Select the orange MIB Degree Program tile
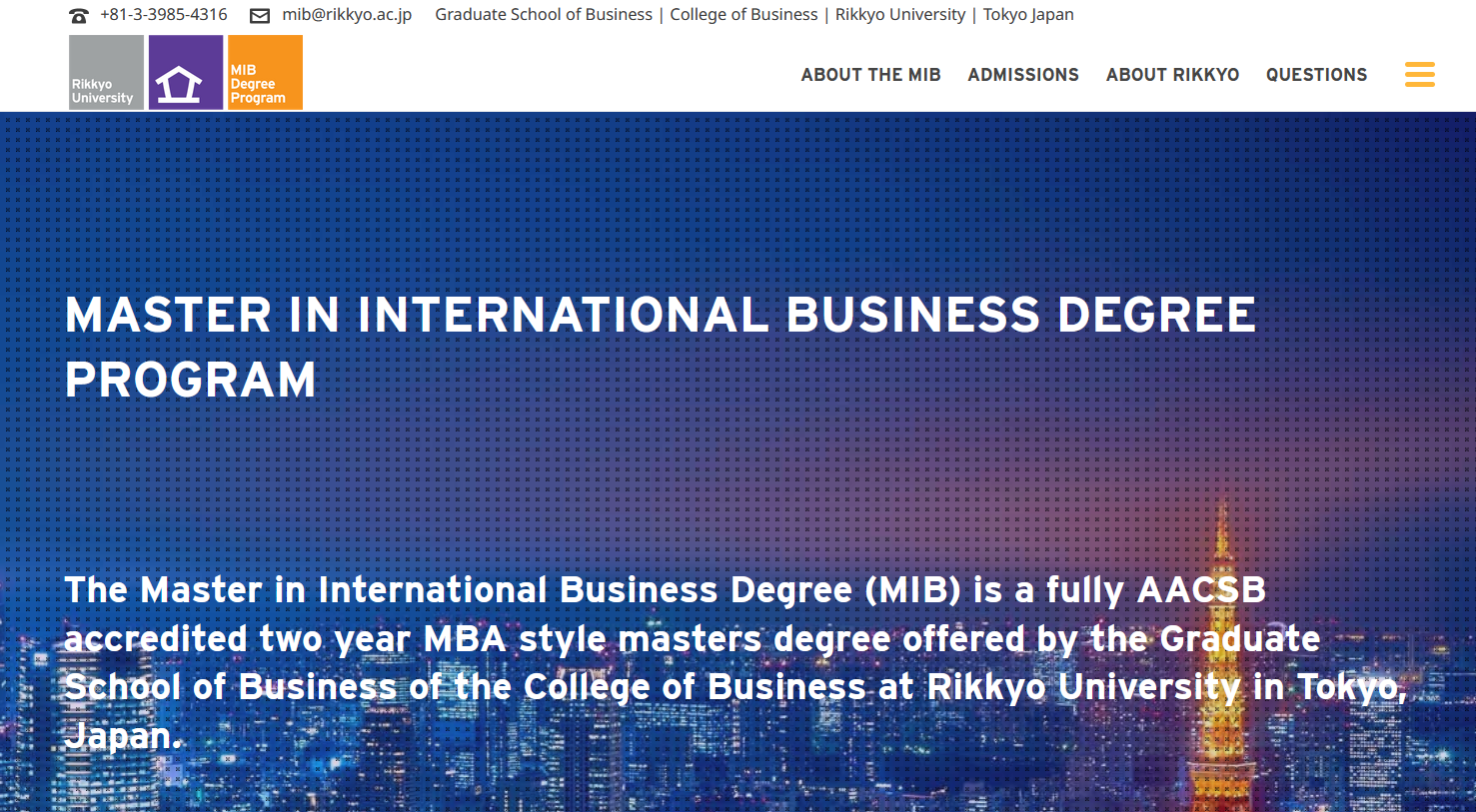This screenshot has height=812, width=1476. pyautogui.click(x=265, y=73)
